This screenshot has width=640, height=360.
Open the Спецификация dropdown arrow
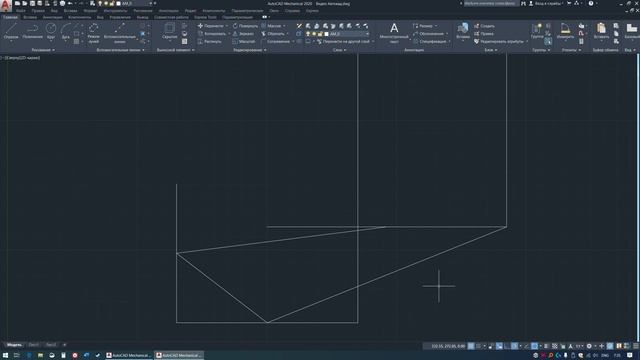tap(449, 41)
